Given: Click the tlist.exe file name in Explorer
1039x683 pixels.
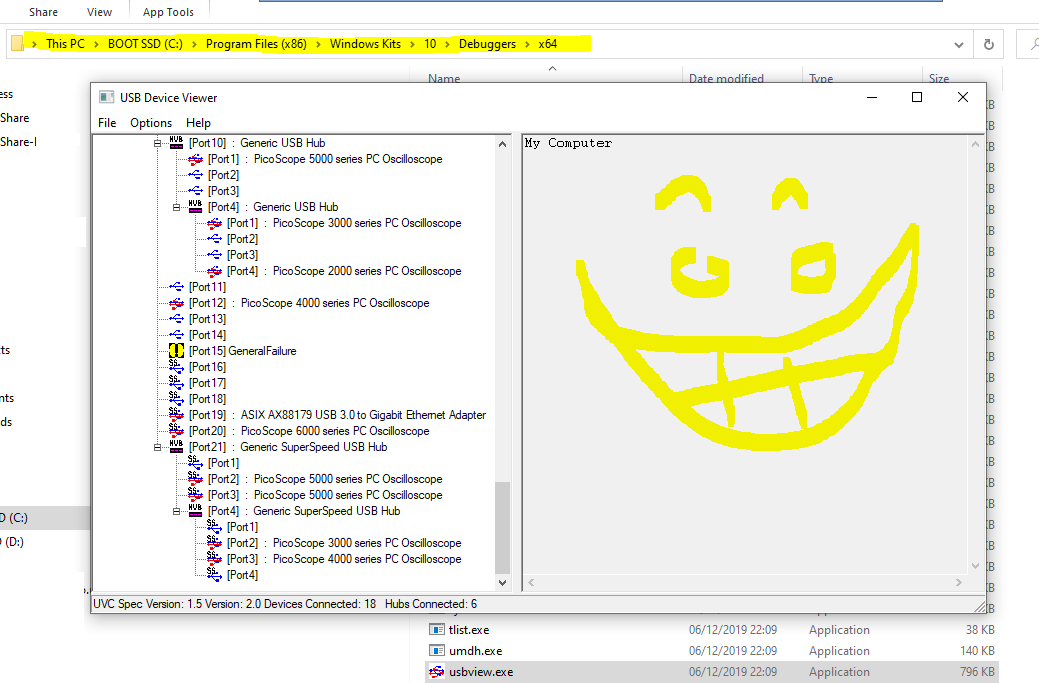Looking at the screenshot, I should pyautogui.click(x=469, y=629).
